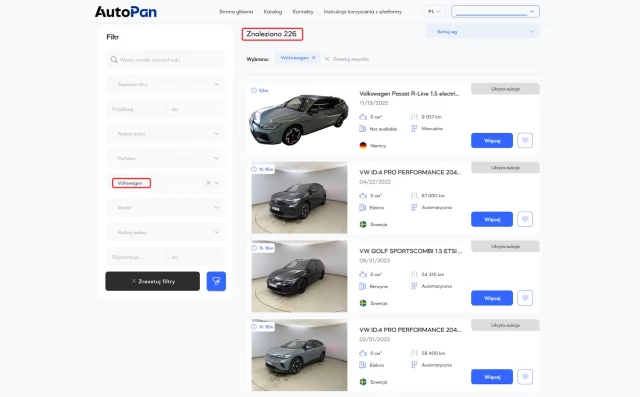Click the clock icon on Golf Sportscombi card
The width and height of the screenshot is (640, 397).
(x=254, y=248)
